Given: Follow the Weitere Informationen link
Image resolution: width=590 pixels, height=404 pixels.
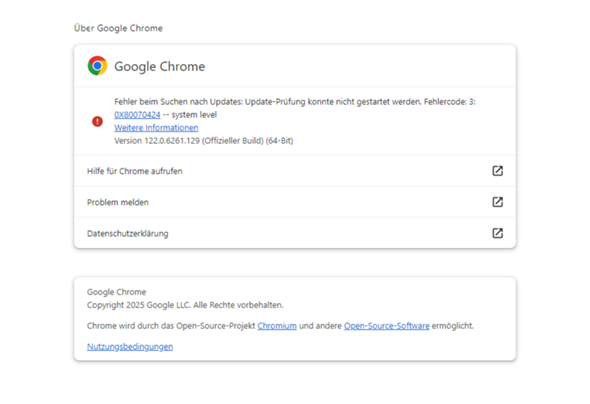Looking at the screenshot, I should pyautogui.click(x=156, y=128).
